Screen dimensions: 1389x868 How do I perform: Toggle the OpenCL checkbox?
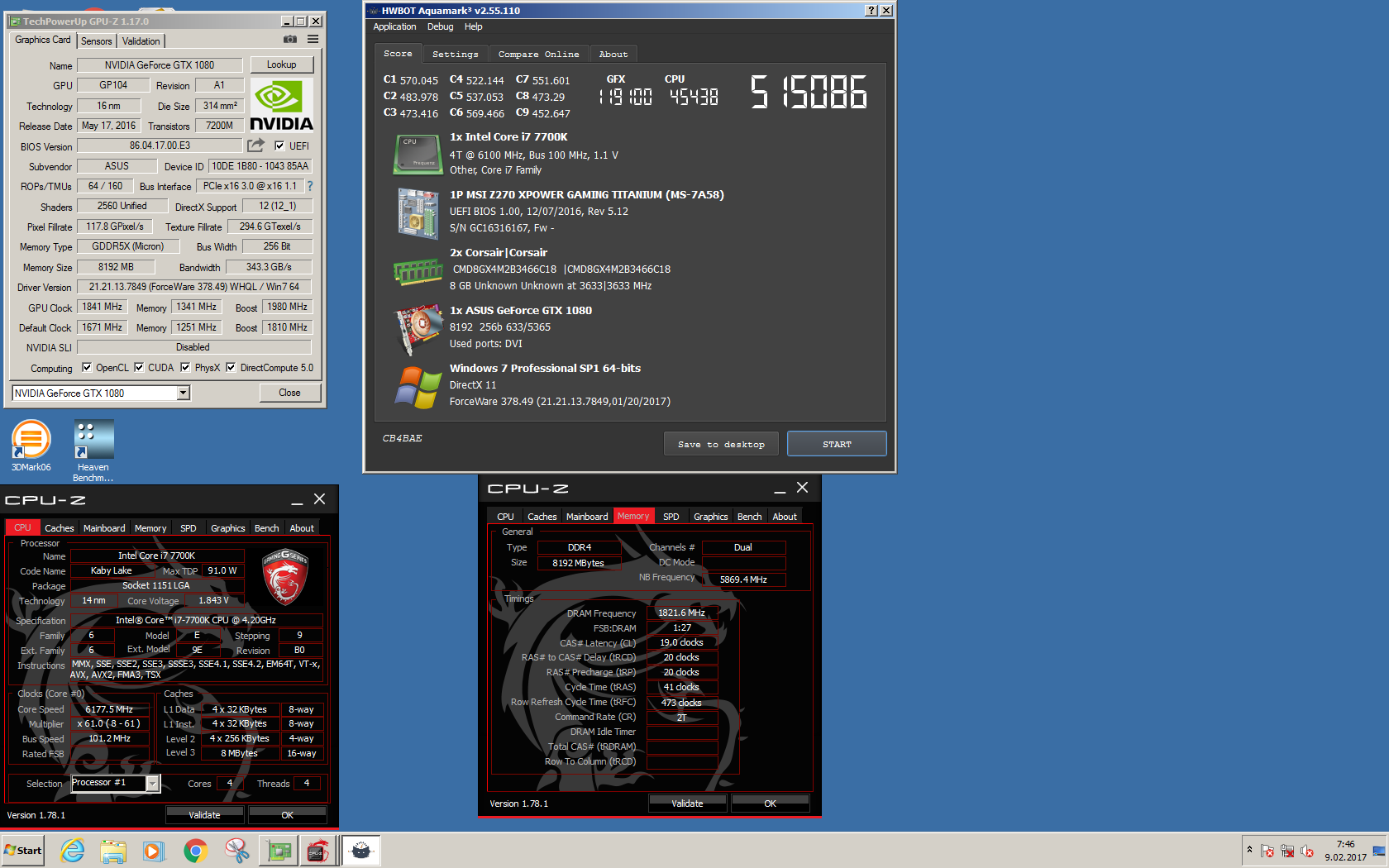point(86,368)
